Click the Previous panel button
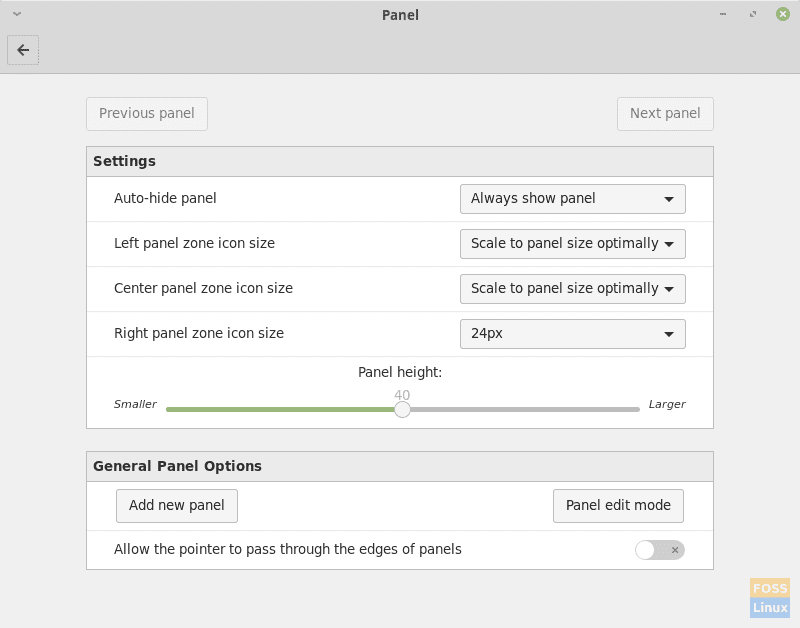This screenshot has width=800, height=628. 147,113
